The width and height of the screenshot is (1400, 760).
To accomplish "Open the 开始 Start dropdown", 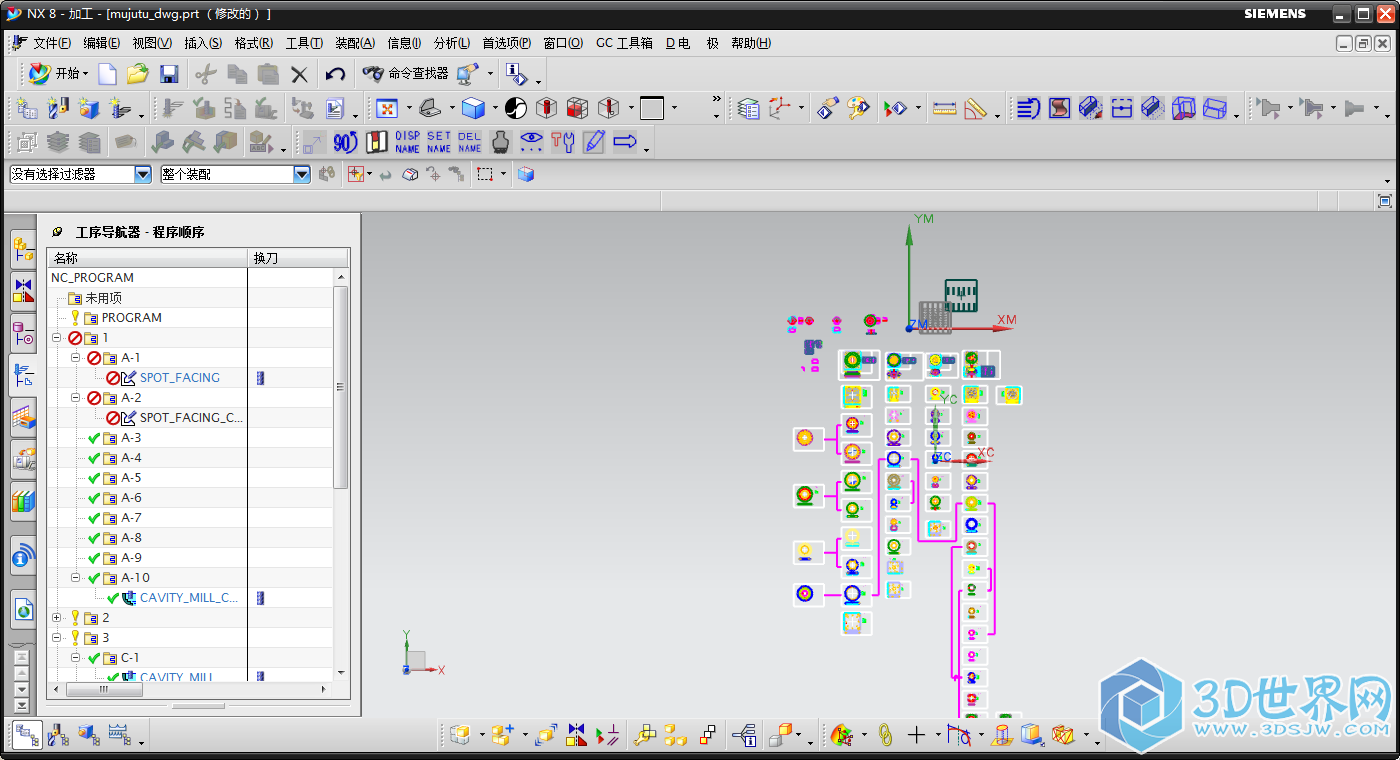I will (58, 74).
